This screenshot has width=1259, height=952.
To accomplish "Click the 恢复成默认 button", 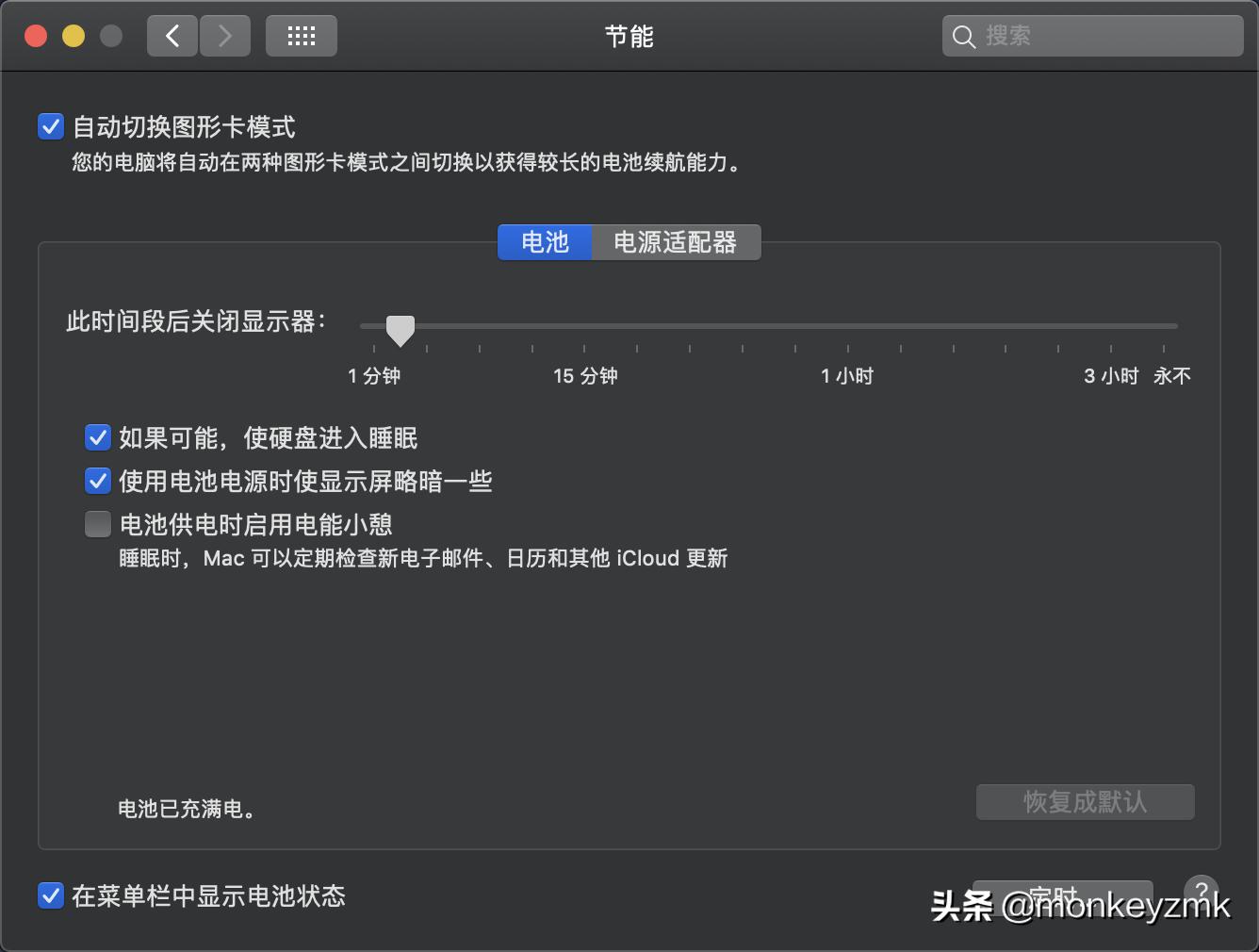I will (x=1085, y=801).
